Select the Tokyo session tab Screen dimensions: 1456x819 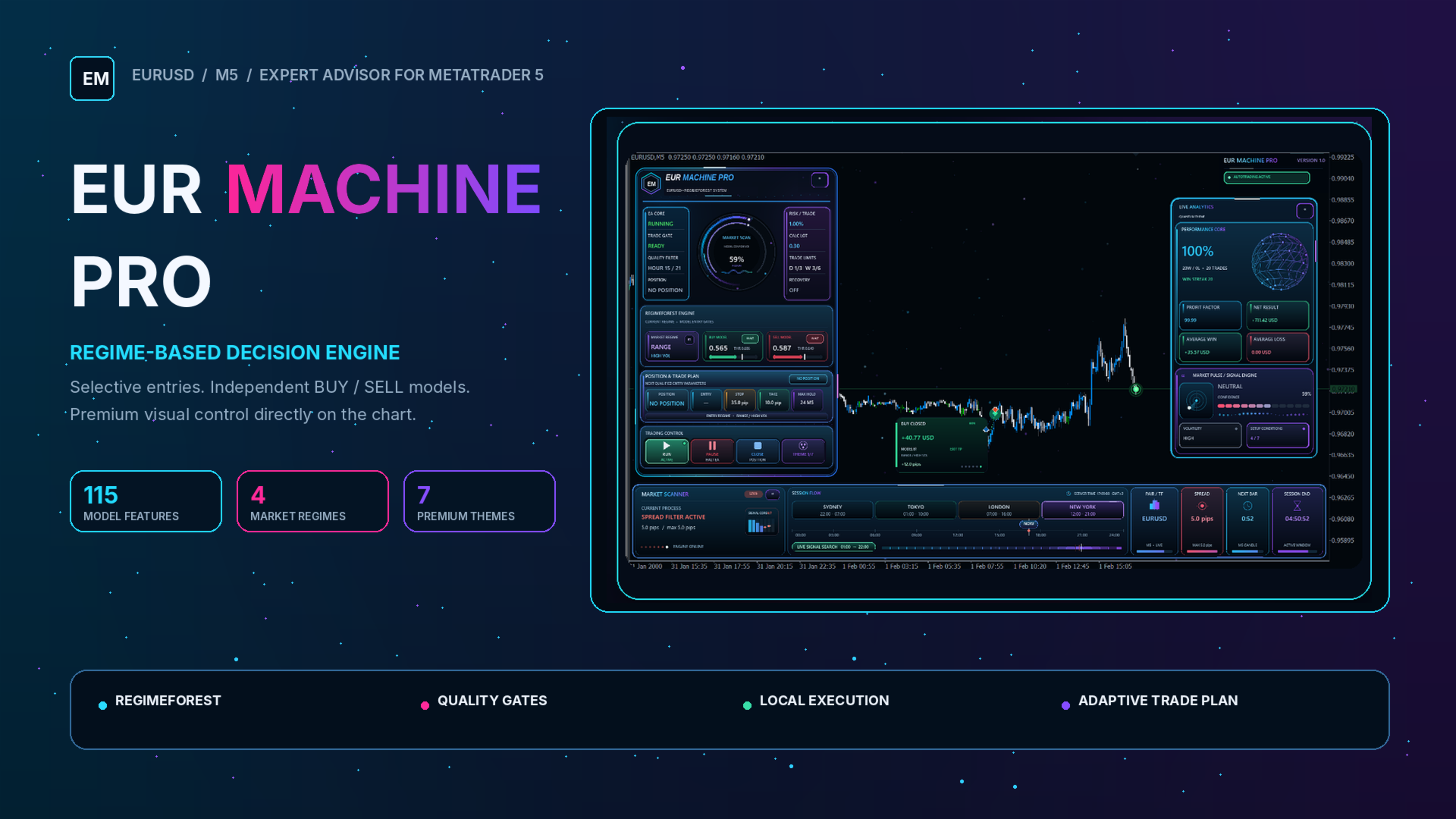(x=915, y=510)
